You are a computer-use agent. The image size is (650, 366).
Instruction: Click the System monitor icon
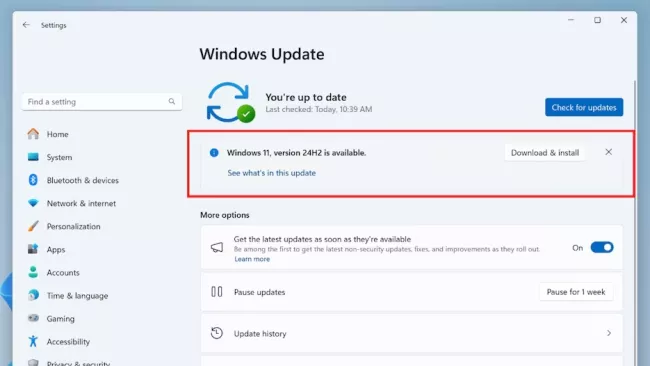click(33, 157)
